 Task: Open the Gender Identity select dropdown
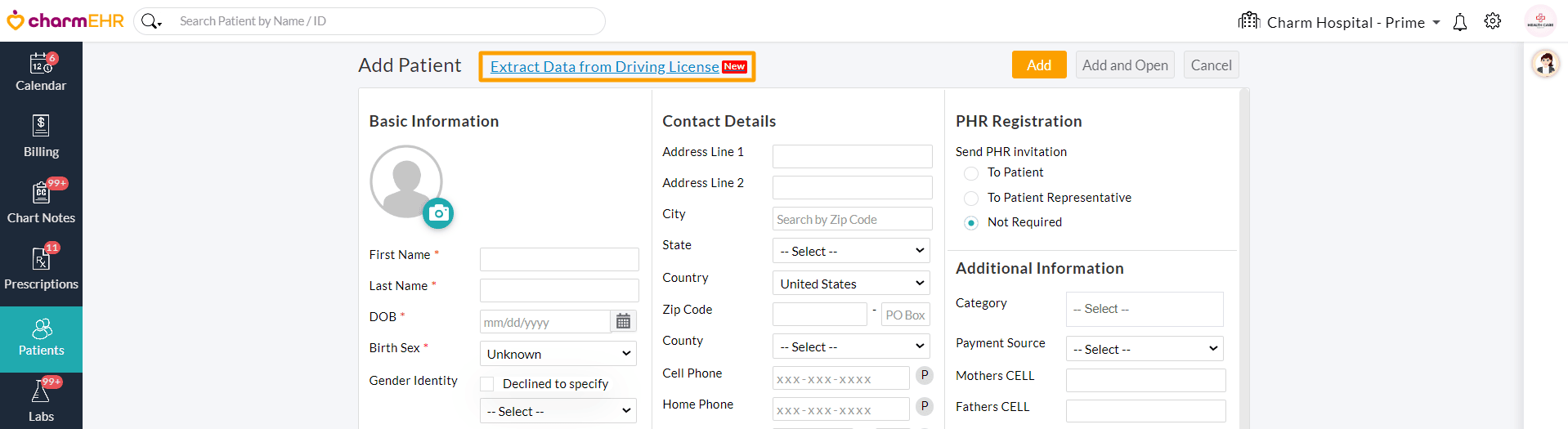click(558, 411)
